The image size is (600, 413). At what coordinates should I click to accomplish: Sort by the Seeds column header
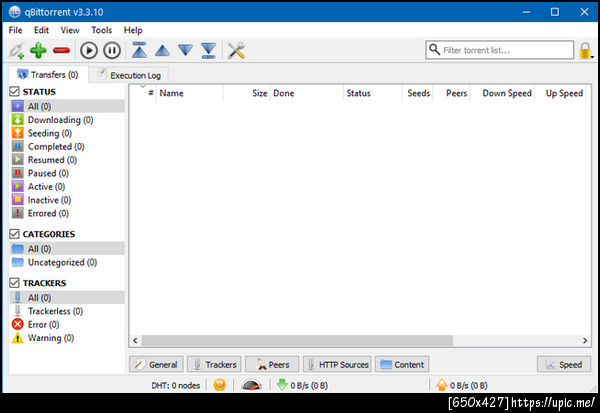(x=417, y=93)
